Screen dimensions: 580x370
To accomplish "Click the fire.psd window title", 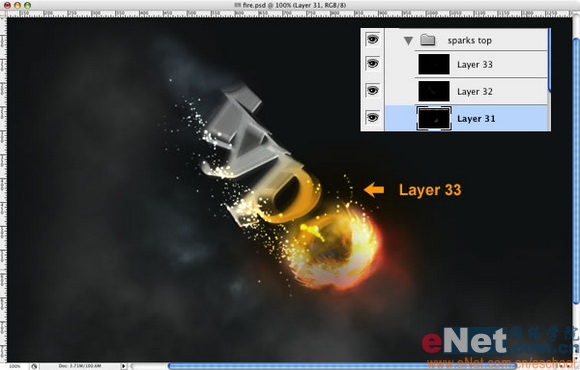I will tap(294, 6).
